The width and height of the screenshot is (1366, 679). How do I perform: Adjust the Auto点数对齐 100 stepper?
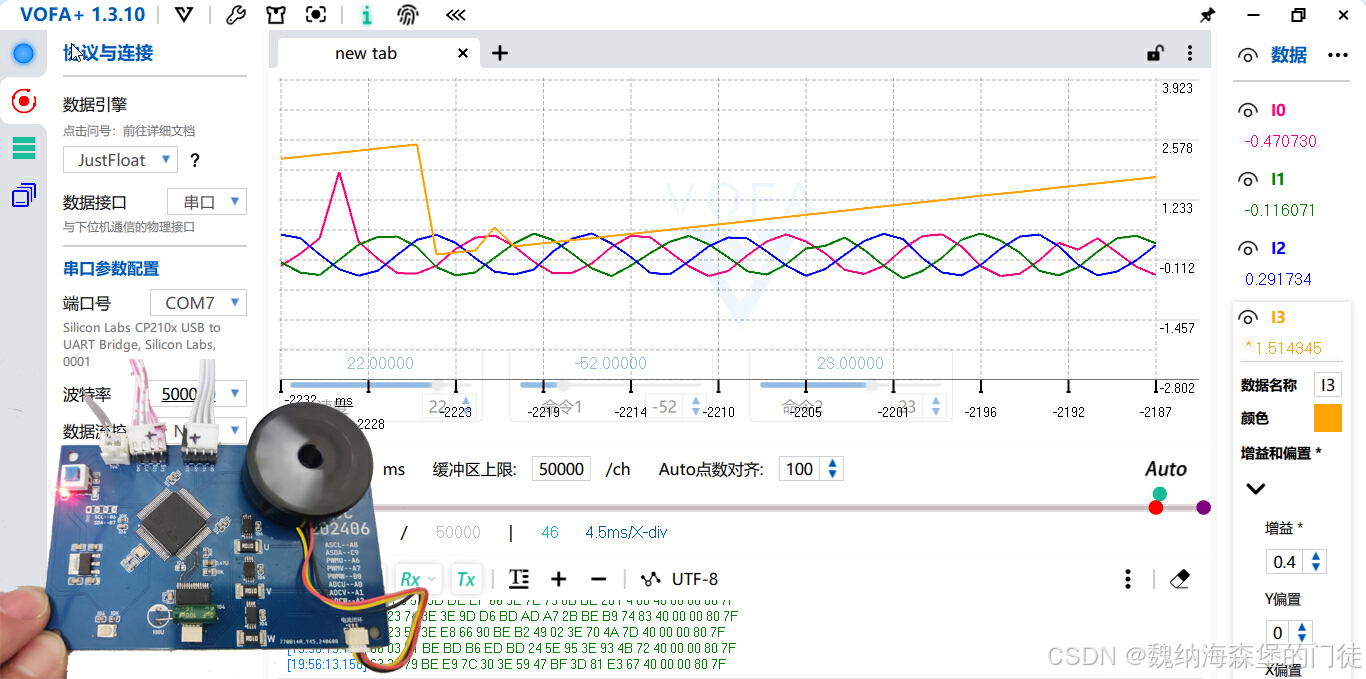point(832,469)
